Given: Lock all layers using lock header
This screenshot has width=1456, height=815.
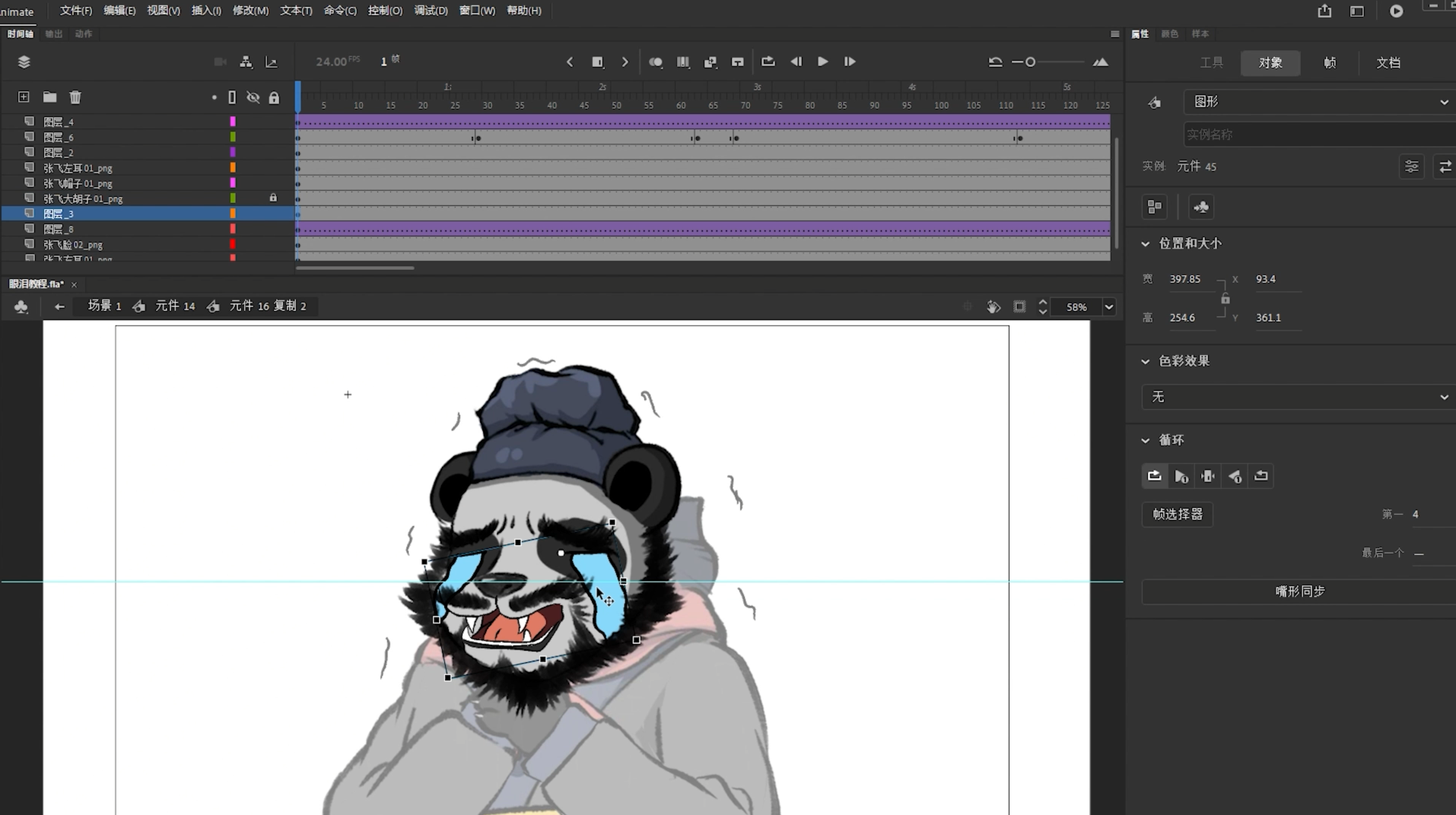Looking at the screenshot, I should click(x=274, y=97).
